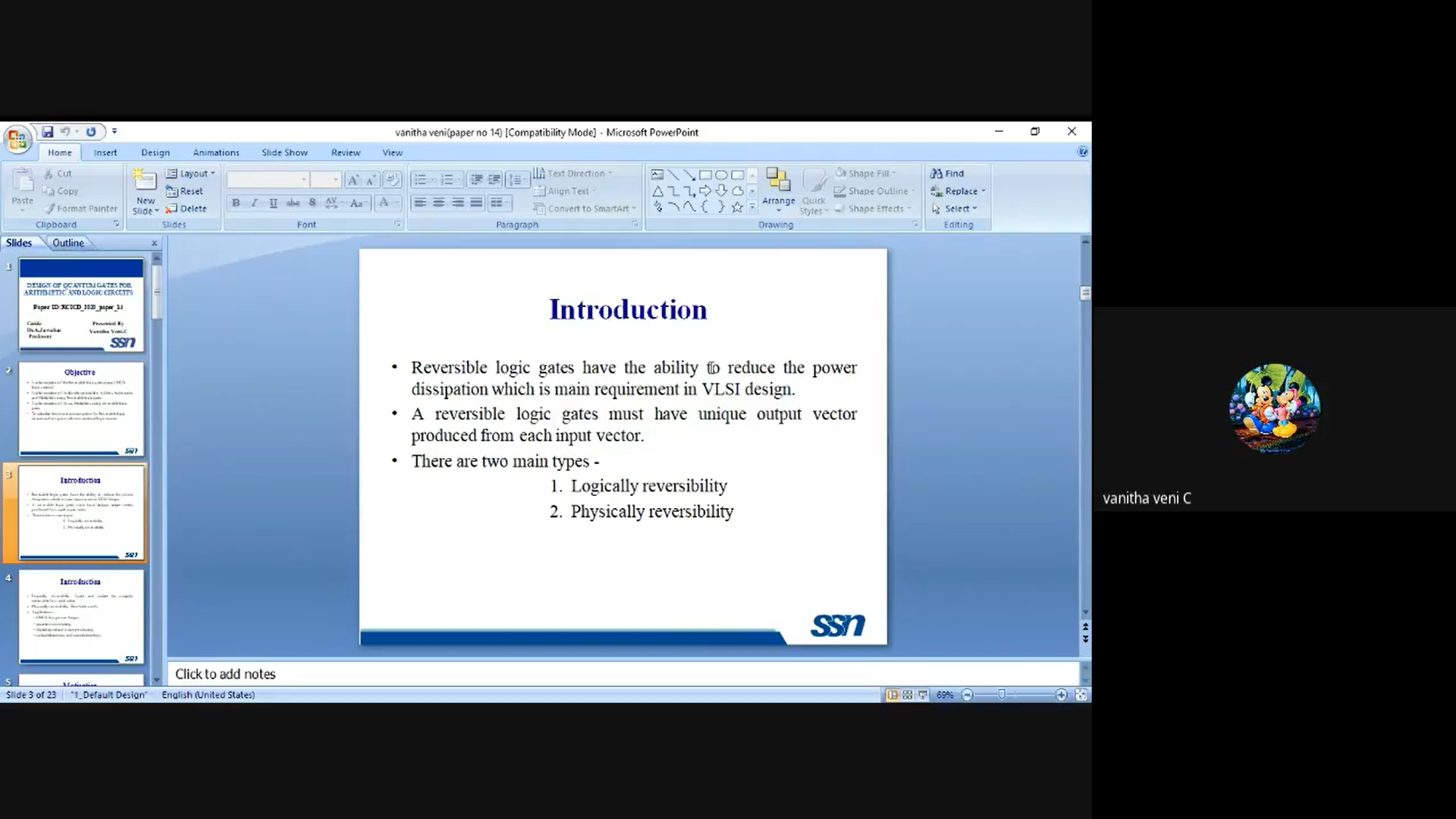
Task: Select slide 2 Objective thumbnail
Action: 81,408
